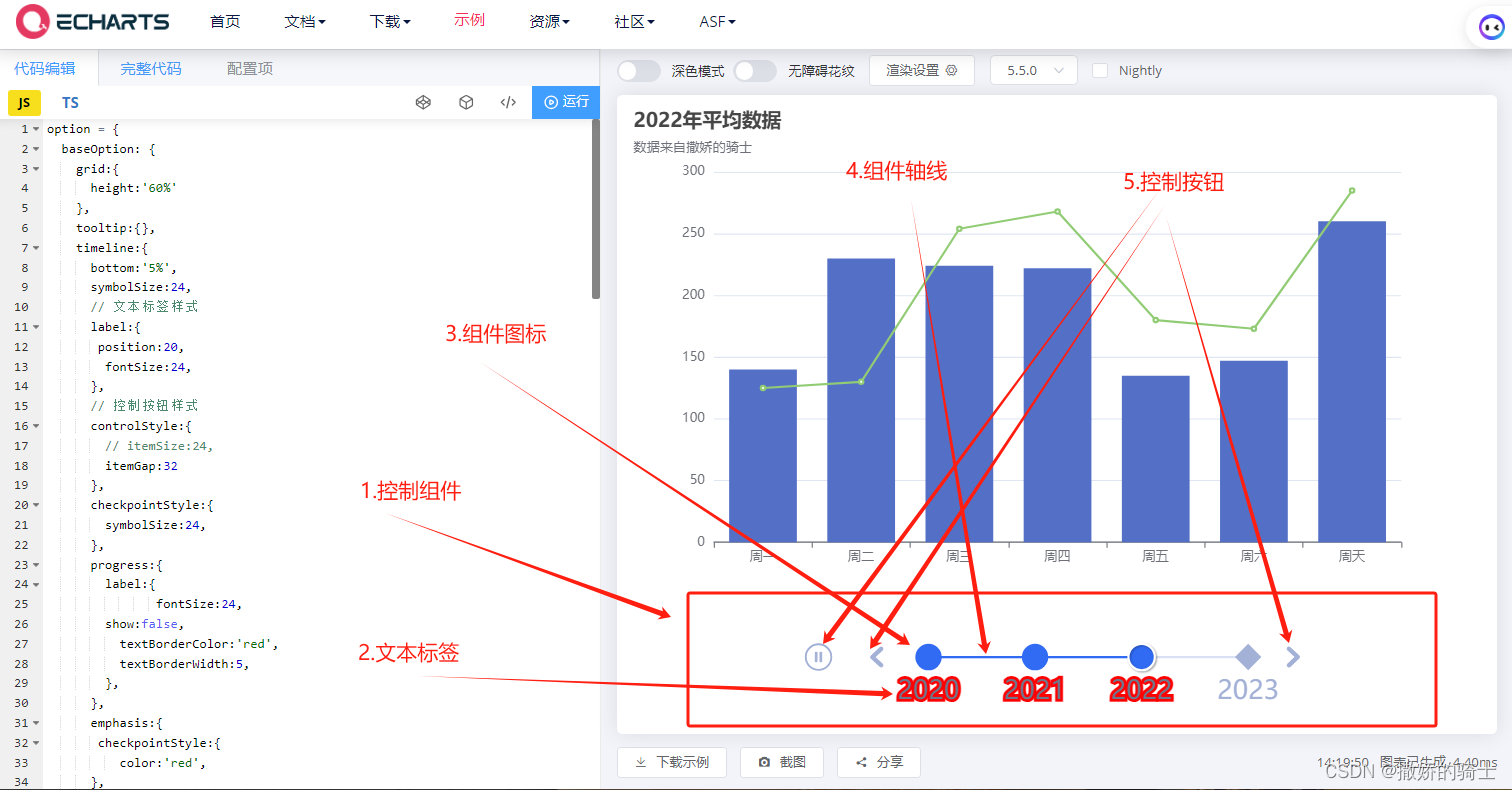The height and width of the screenshot is (790, 1512).
Task: Expand the 文档 menu
Action: (x=304, y=21)
